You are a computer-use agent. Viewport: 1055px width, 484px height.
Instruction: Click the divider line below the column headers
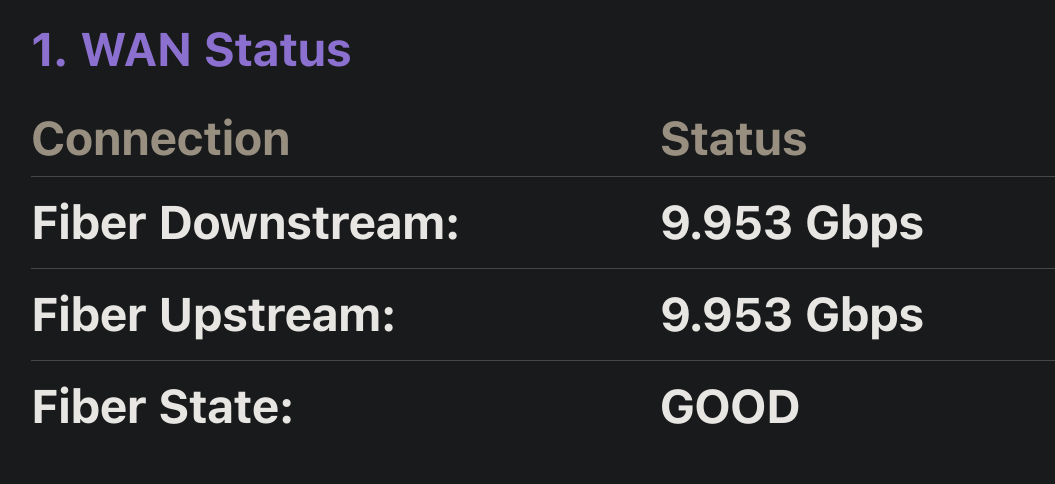pos(543,176)
